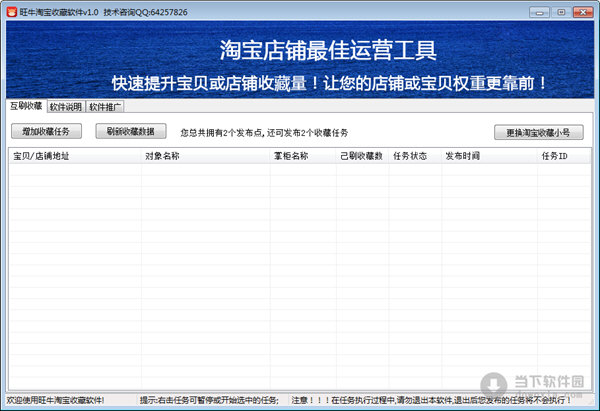Click the 更换淘宝收藏小号 button
The width and height of the screenshot is (600, 411).
click(x=538, y=132)
